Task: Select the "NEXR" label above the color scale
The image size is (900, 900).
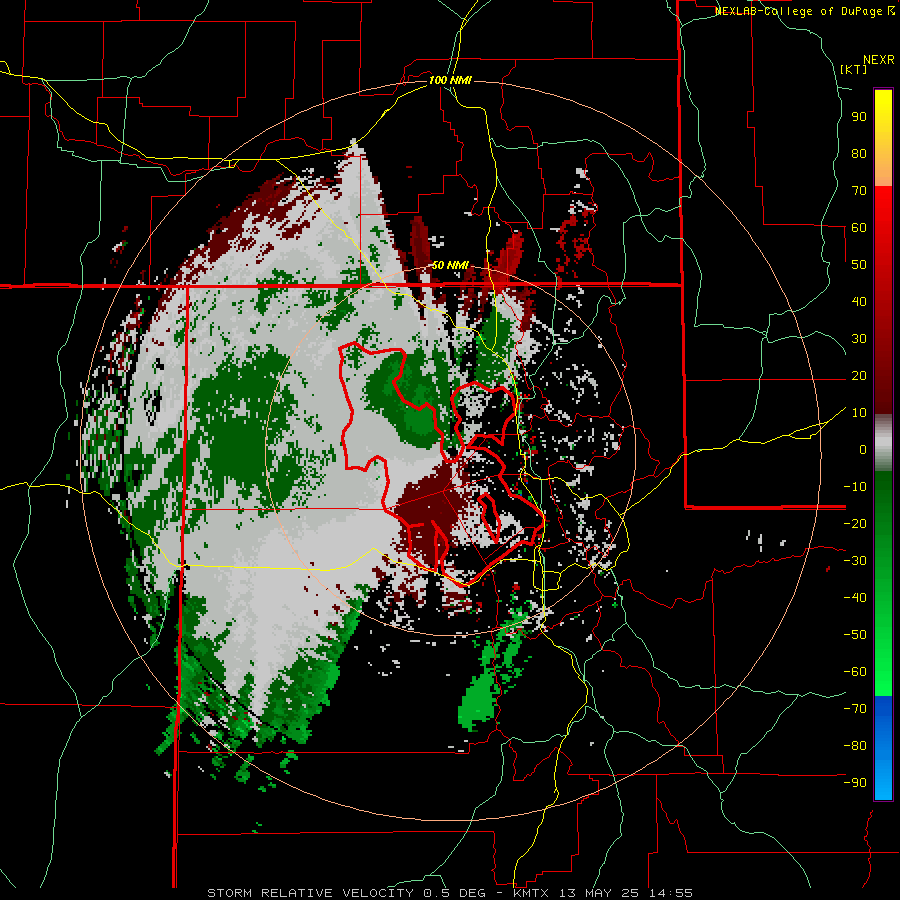Action: 879,60
